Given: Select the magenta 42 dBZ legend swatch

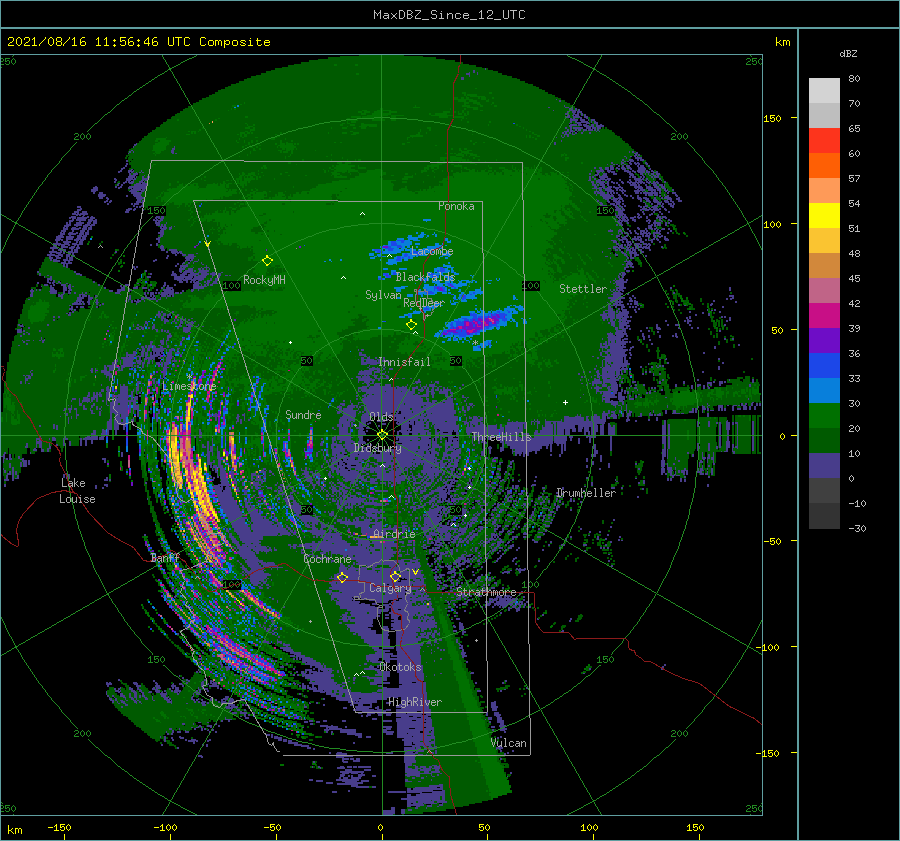Looking at the screenshot, I should pos(824,315).
